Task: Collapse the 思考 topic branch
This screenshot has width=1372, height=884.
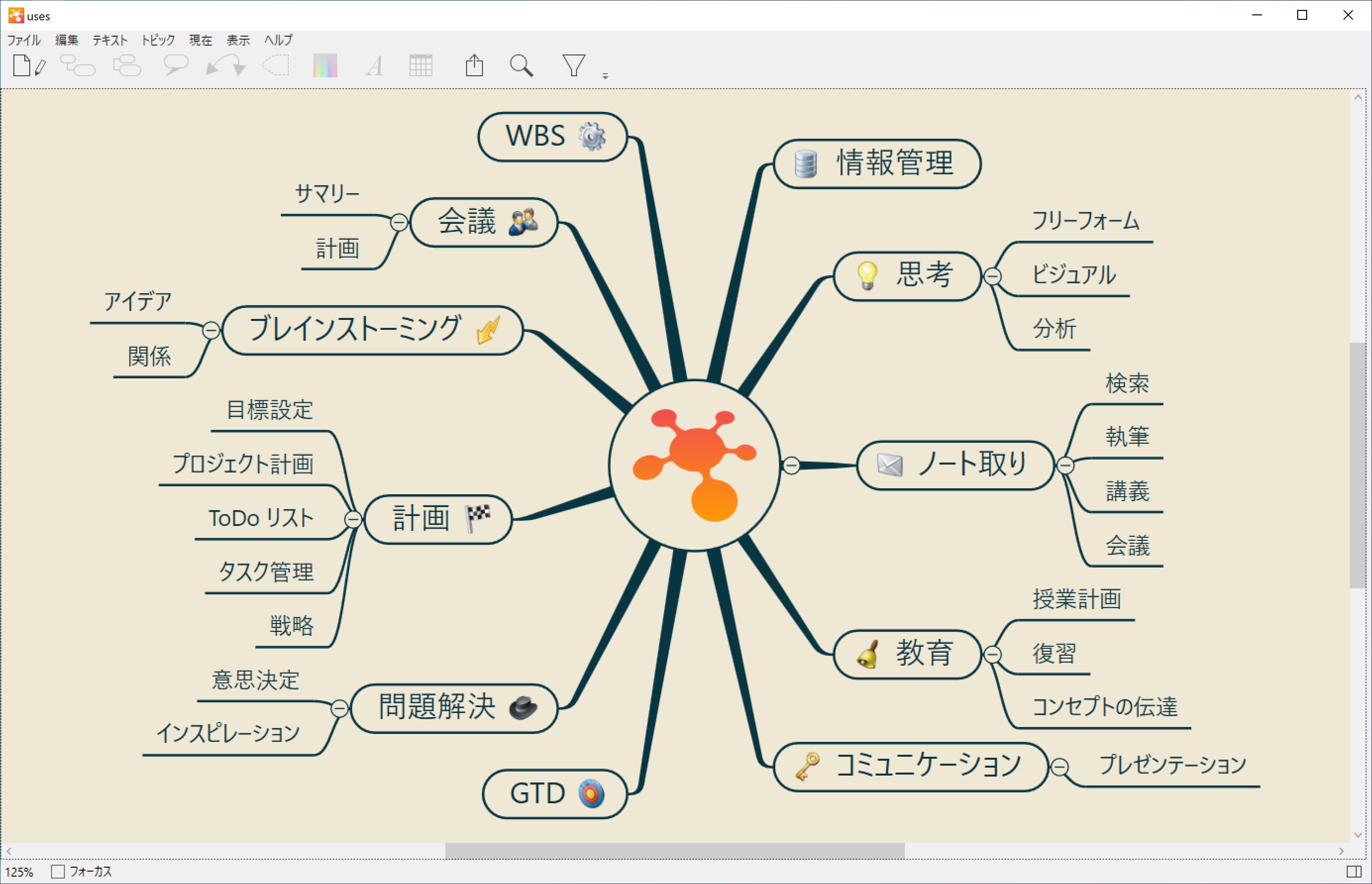Action: click(x=993, y=277)
